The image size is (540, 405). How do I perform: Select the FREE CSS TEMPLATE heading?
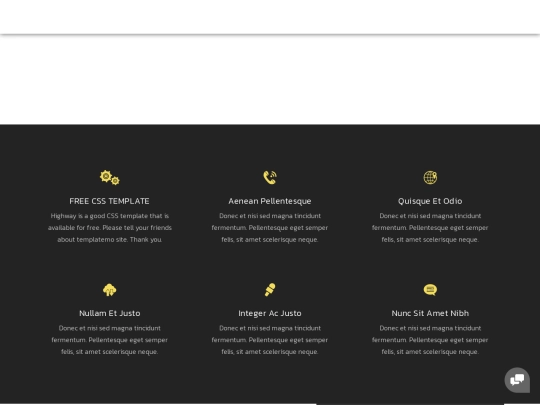coord(110,201)
